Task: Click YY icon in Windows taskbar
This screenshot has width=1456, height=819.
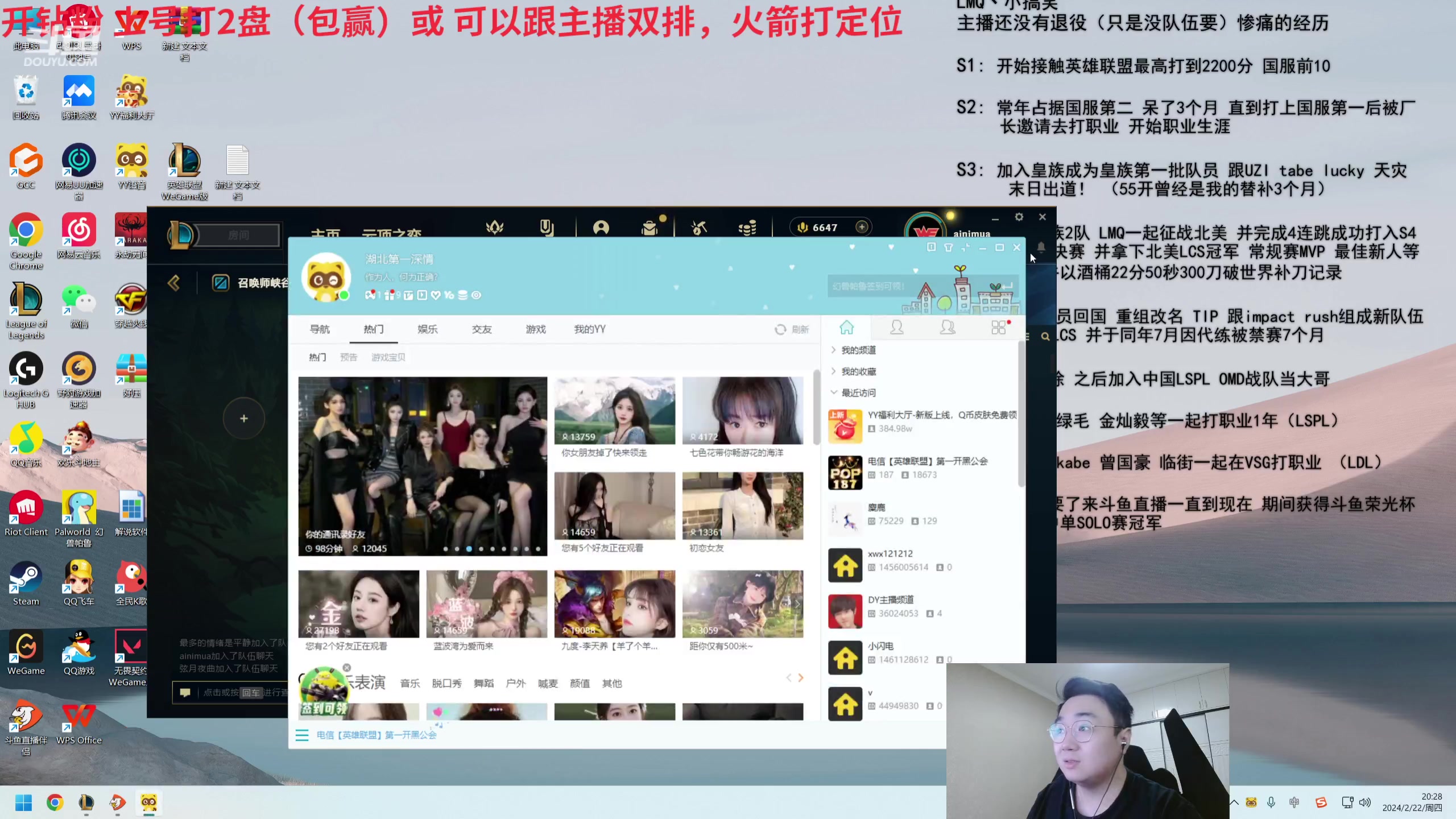Action: pos(149,803)
